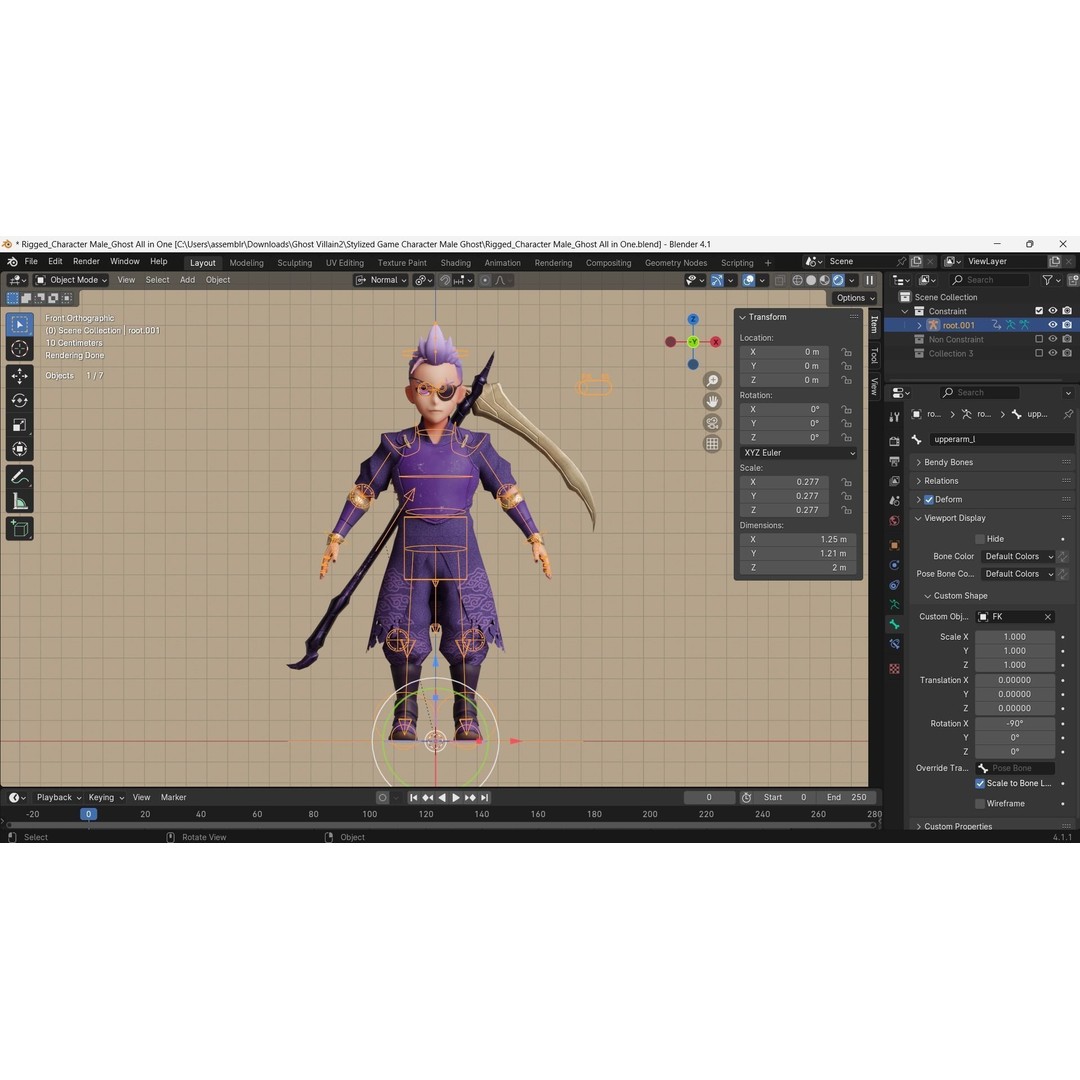
Task: Switch to the Shading workspace tab
Action: [456, 262]
